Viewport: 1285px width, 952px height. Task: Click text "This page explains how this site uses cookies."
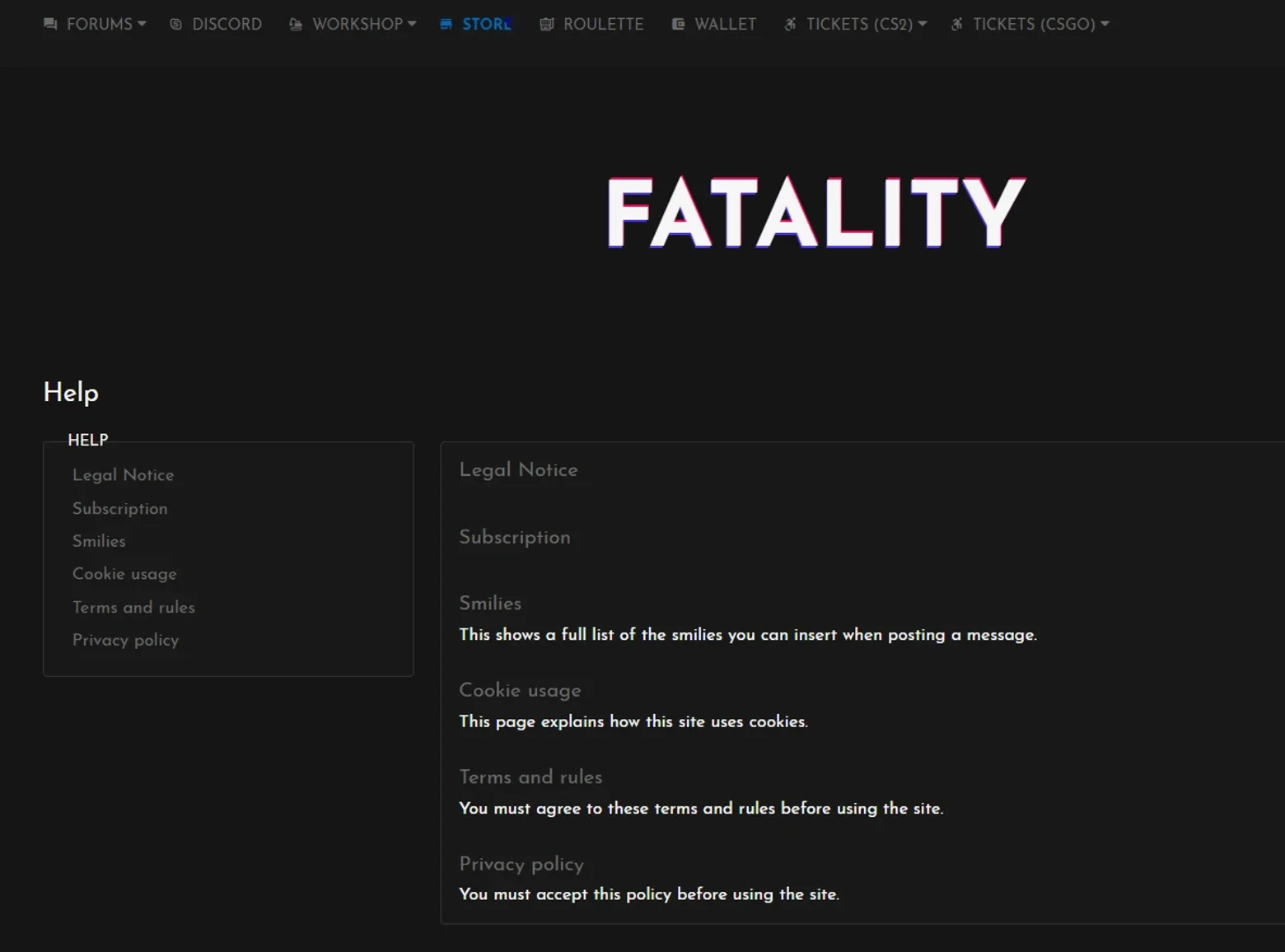[x=633, y=721]
